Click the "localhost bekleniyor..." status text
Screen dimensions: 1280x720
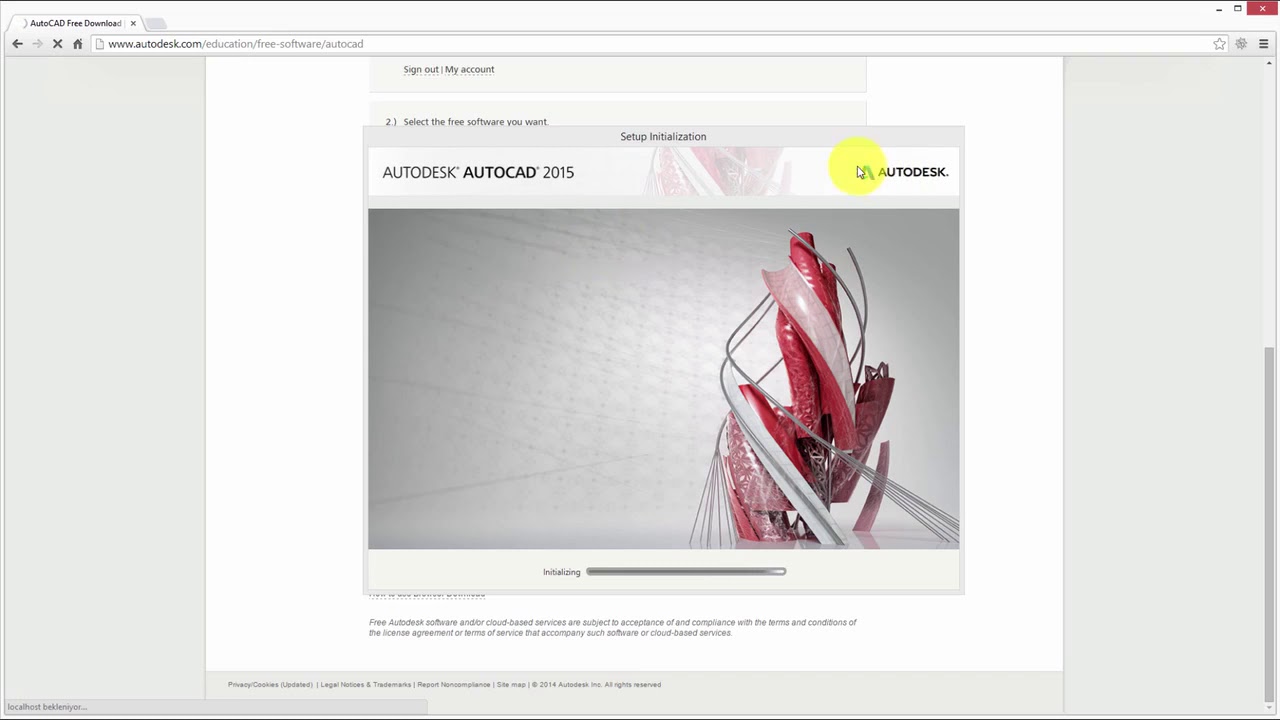47,707
